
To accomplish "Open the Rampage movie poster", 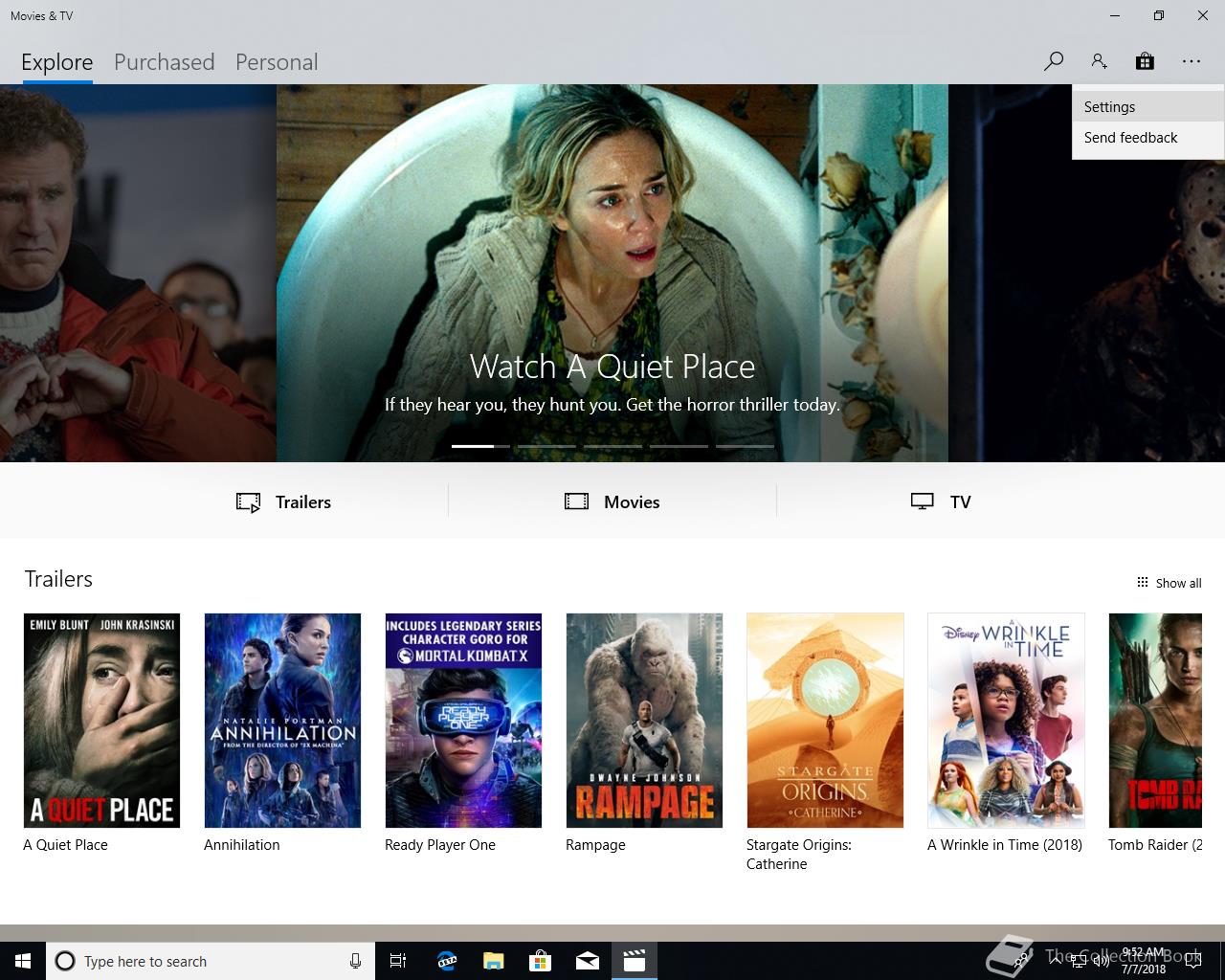I will point(644,721).
